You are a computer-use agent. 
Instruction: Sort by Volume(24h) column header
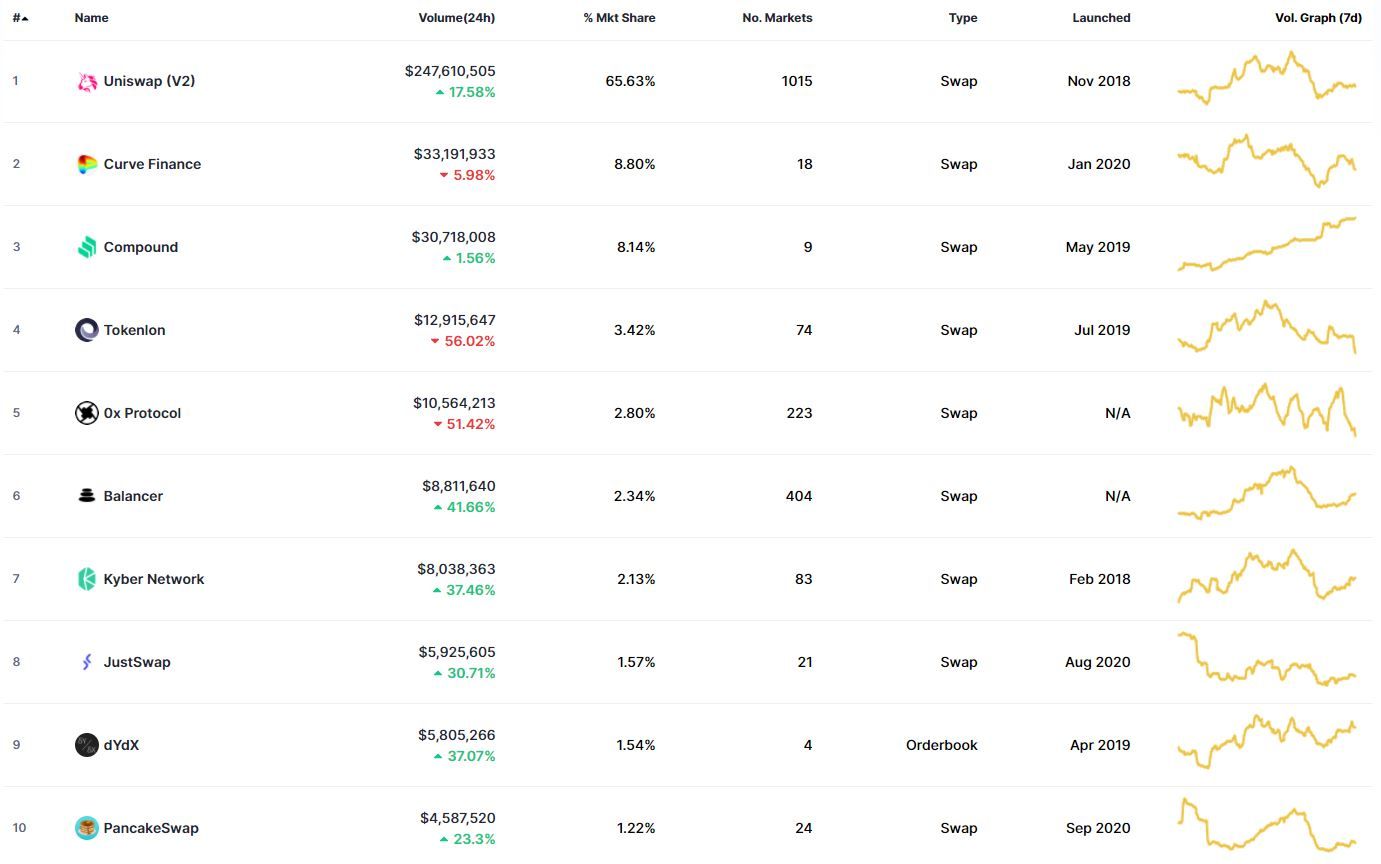(456, 18)
